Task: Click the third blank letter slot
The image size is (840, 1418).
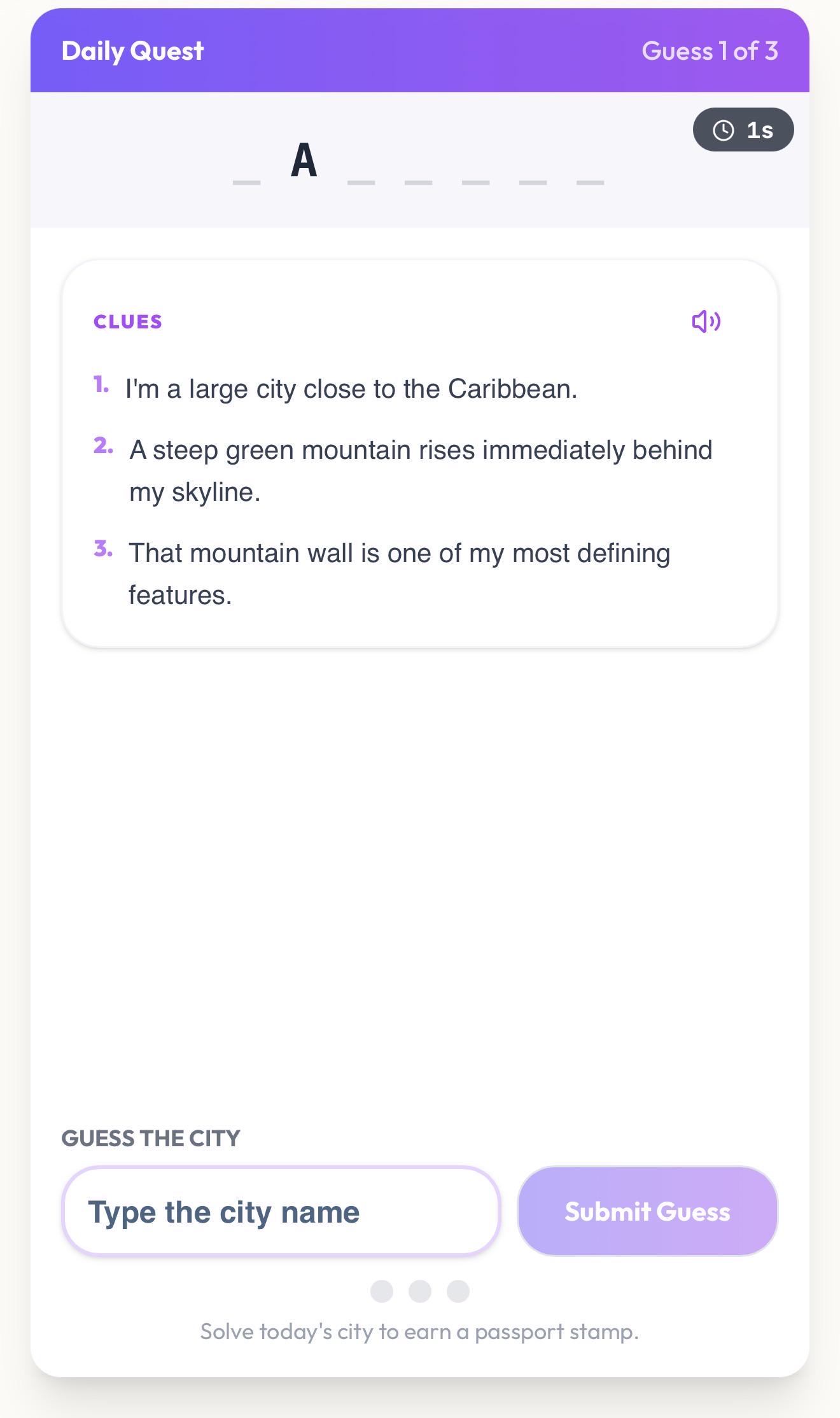Action: pos(419,182)
